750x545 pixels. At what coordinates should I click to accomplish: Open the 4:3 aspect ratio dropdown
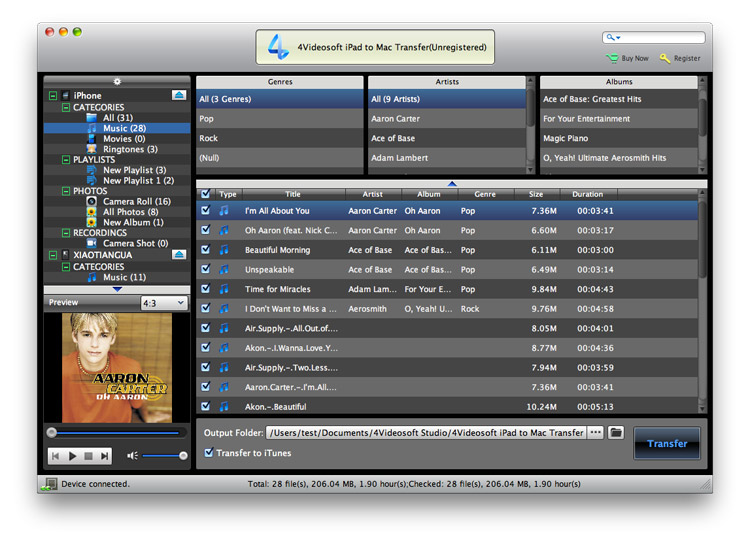tap(164, 303)
